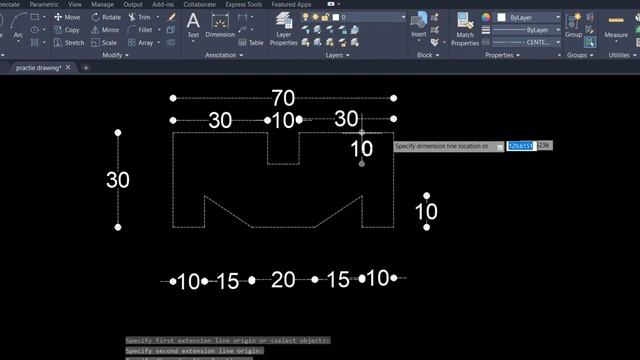
Task: Open the Featured Apps tab
Action: [291, 4]
